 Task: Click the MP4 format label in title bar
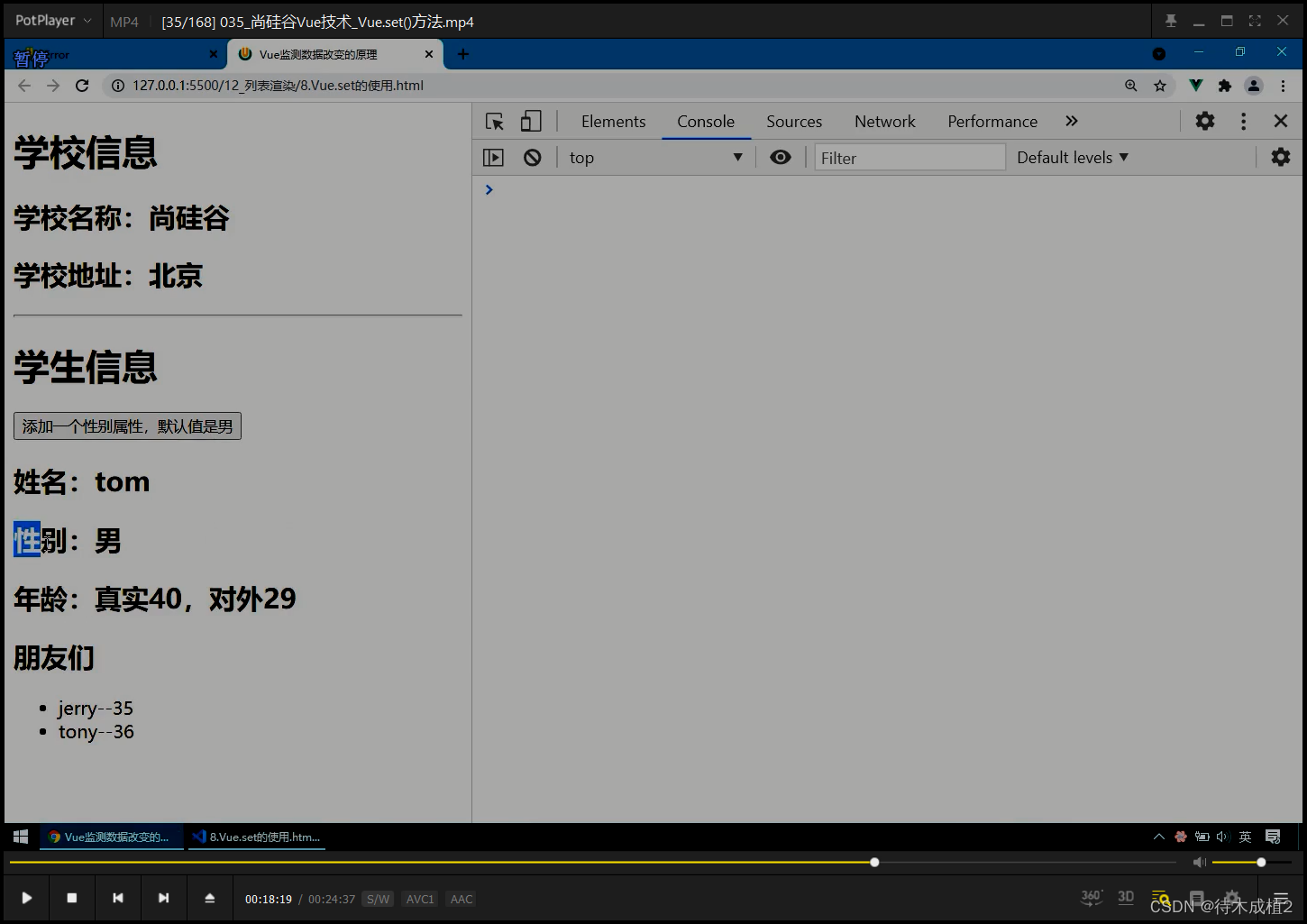coord(124,22)
